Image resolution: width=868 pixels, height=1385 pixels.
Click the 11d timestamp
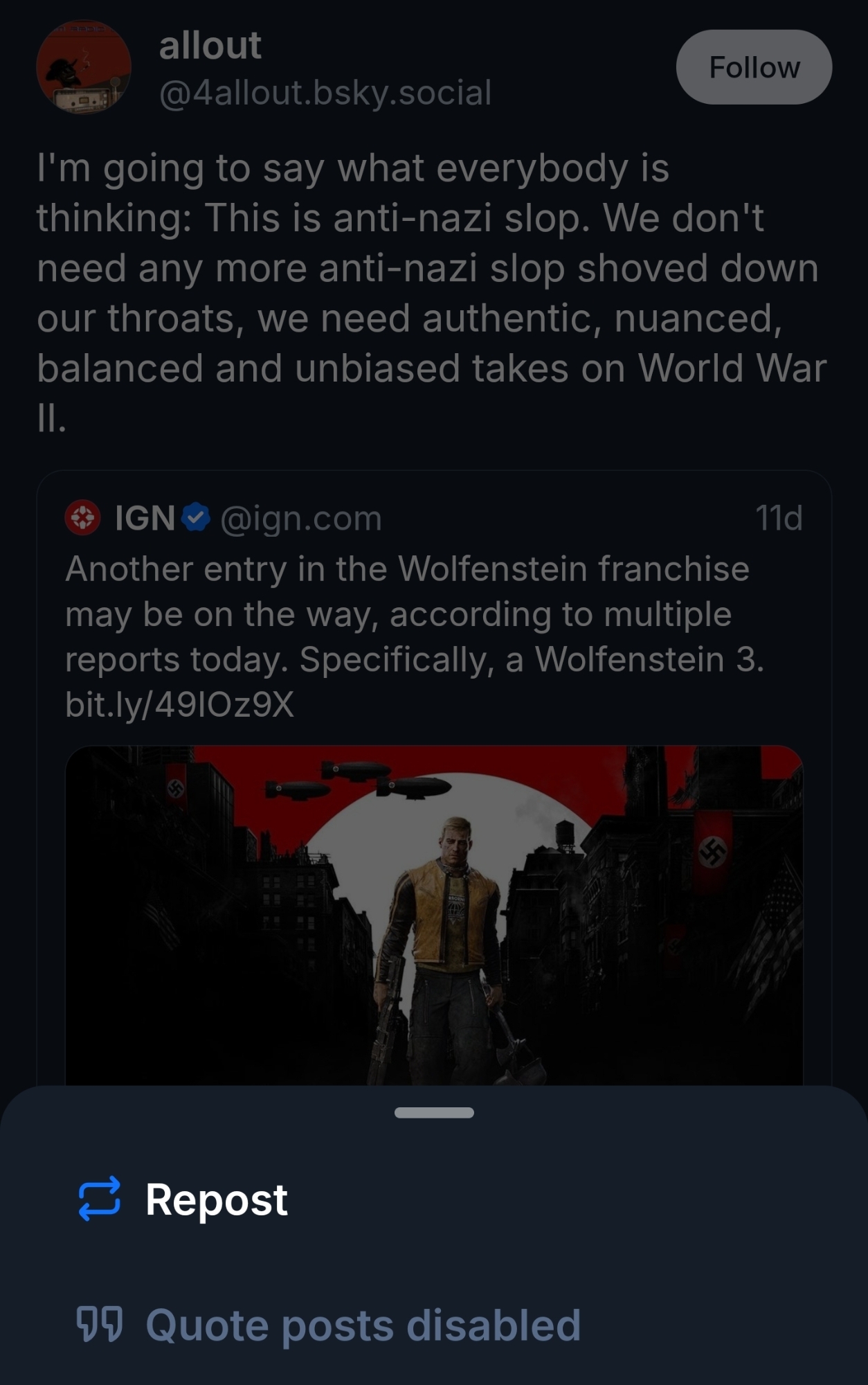[779, 518]
